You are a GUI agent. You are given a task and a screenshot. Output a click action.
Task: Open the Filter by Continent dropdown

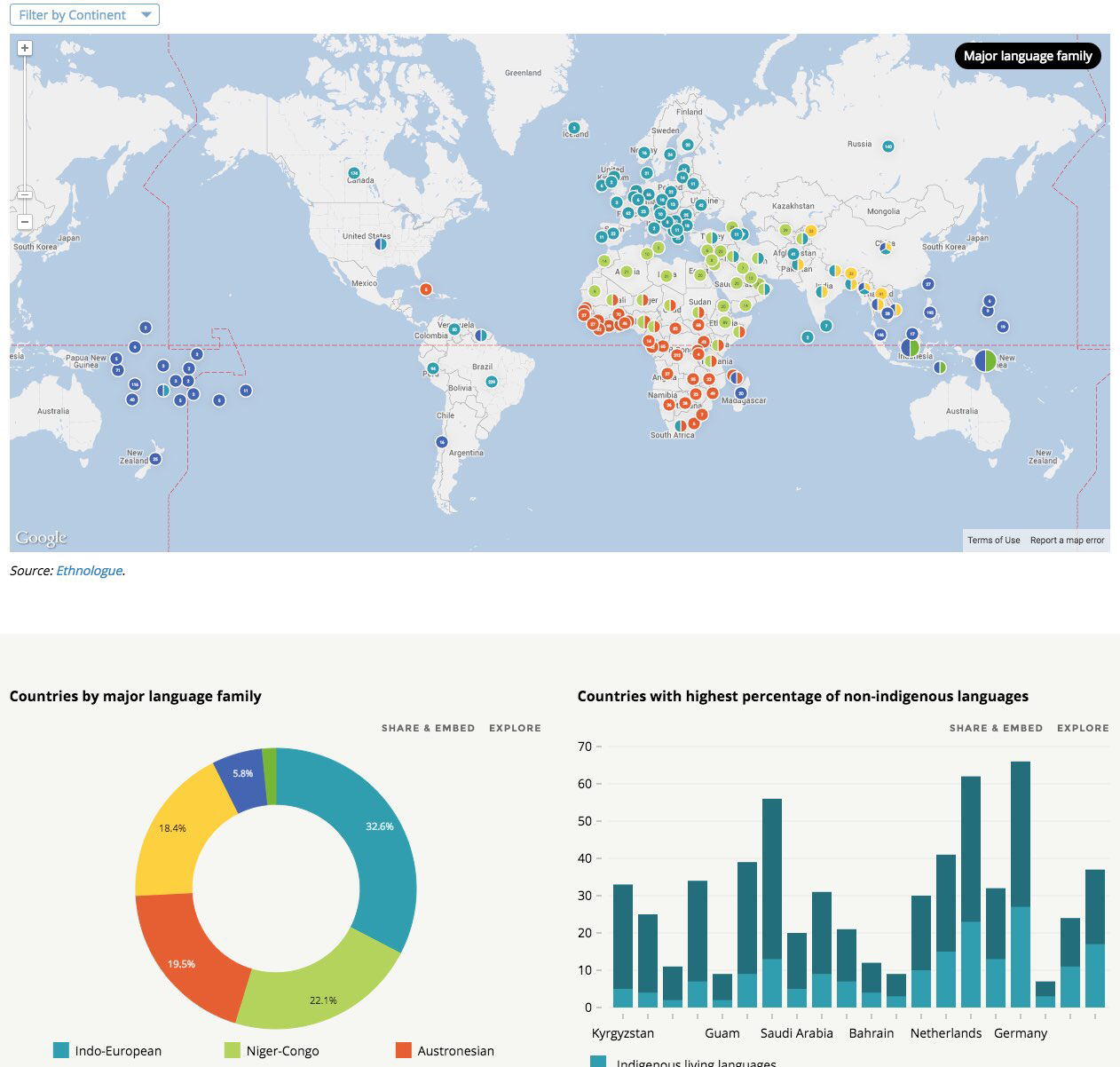pyautogui.click(x=84, y=15)
